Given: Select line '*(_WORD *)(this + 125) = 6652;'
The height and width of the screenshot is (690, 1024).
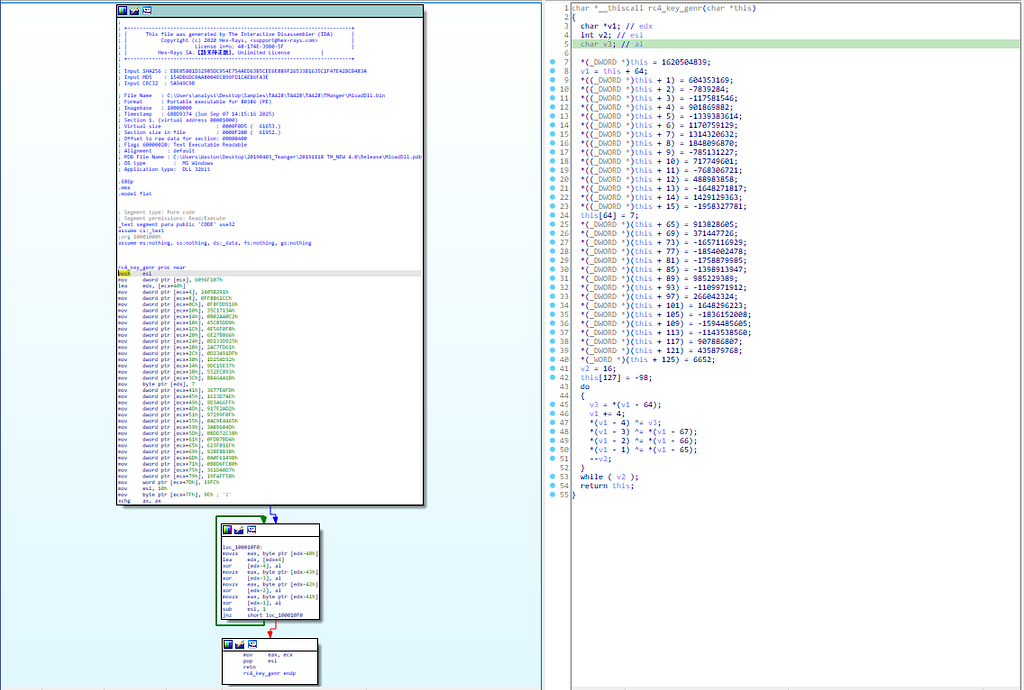Looking at the screenshot, I should [x=648, y=360].
